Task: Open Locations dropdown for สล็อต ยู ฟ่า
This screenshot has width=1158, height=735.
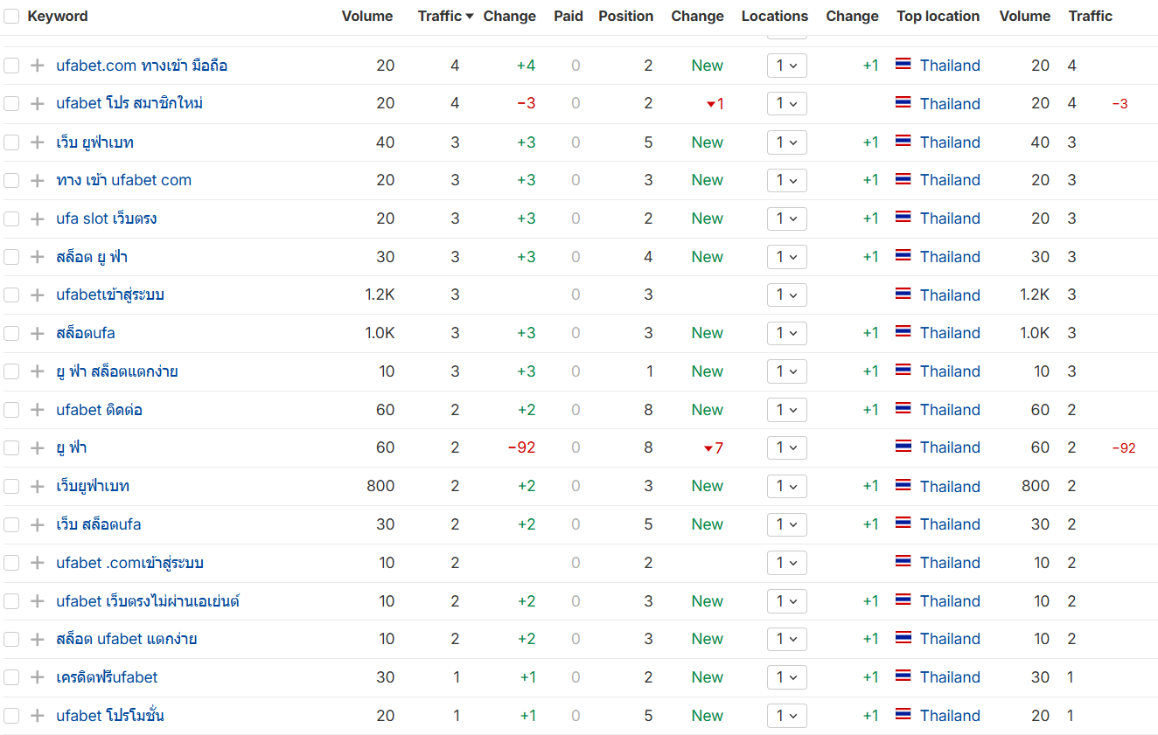Action: [787, 257]
